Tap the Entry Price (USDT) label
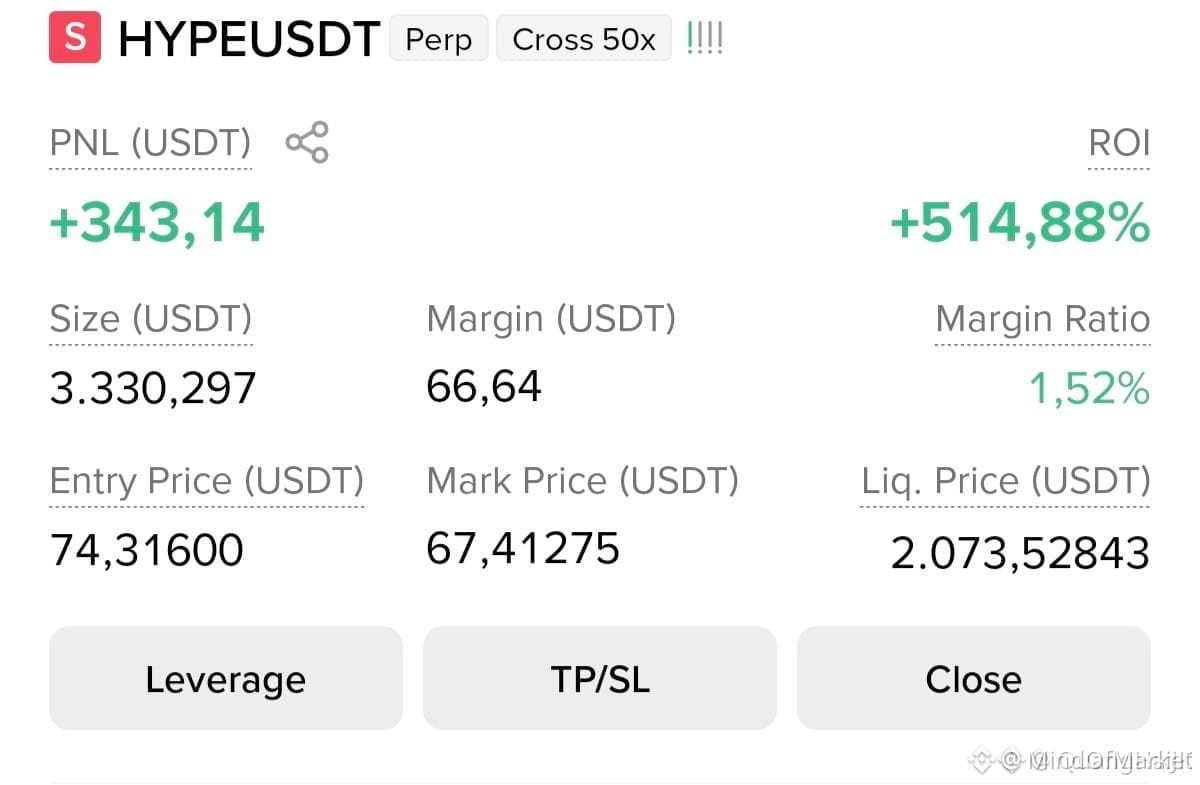The image size is (1200, 785). [207, 481]
